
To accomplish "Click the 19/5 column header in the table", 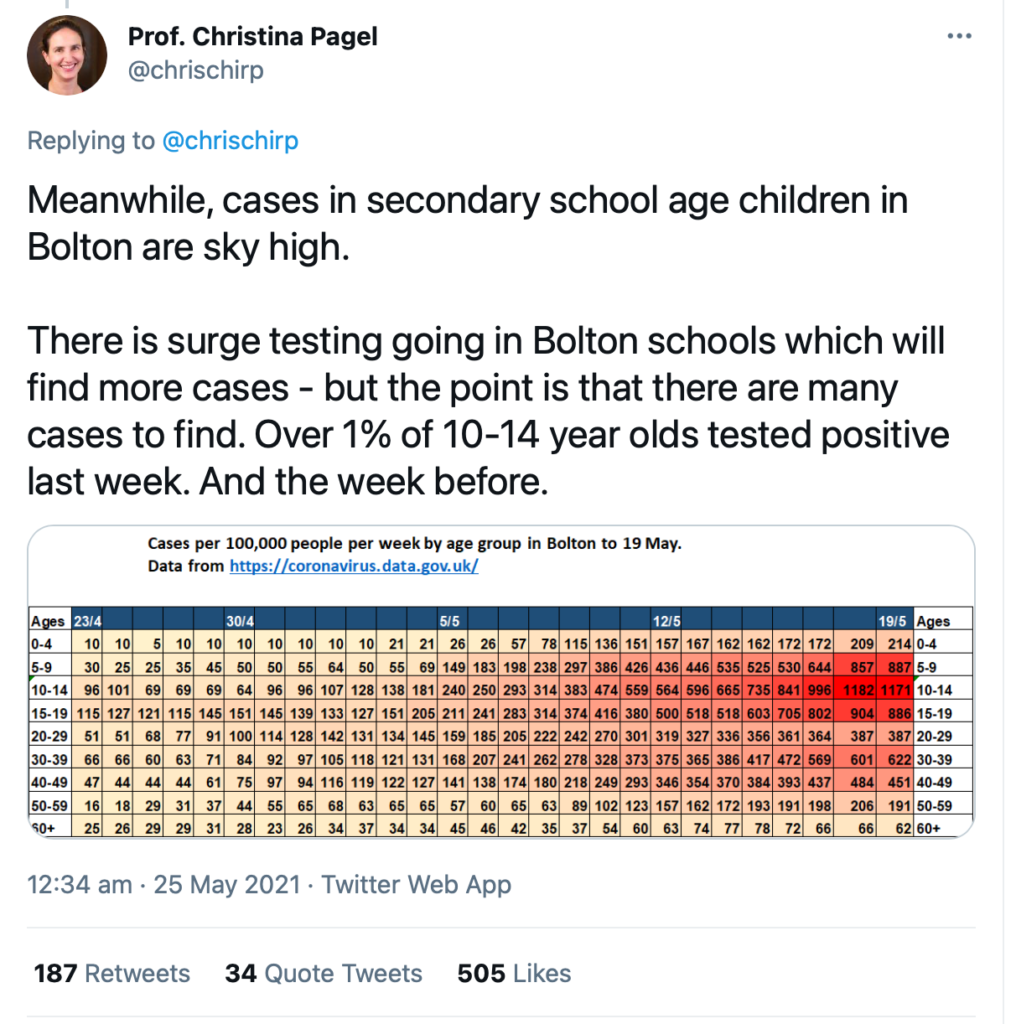I will coord(893,620).
